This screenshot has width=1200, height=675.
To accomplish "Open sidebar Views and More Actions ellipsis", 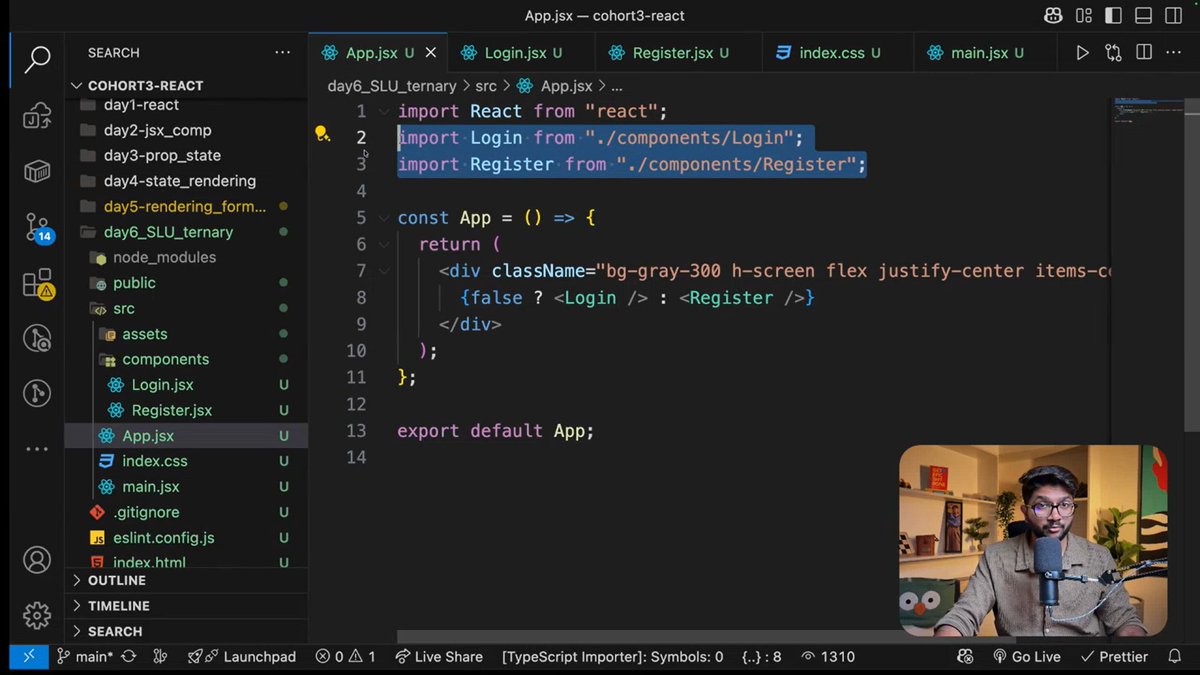I will point(285,53).
